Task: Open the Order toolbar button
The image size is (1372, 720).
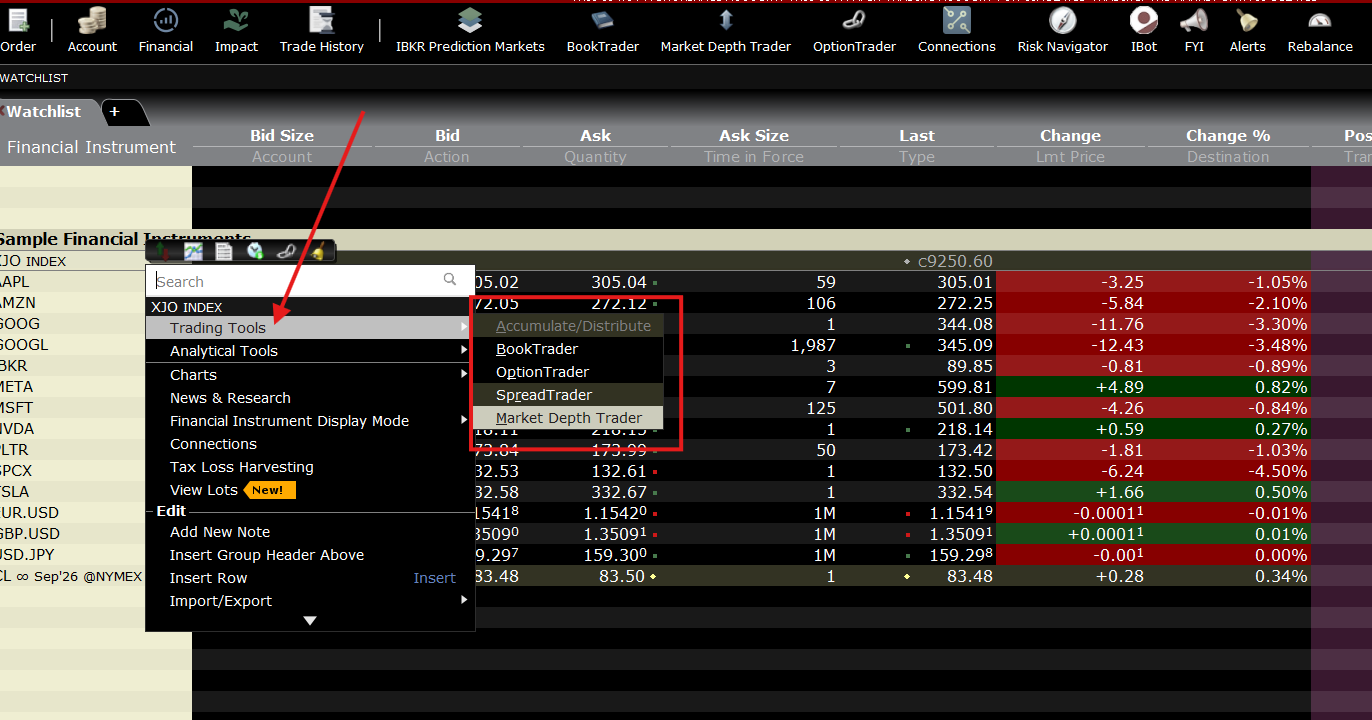Action: pyautogui.click(x=18, y=30)
